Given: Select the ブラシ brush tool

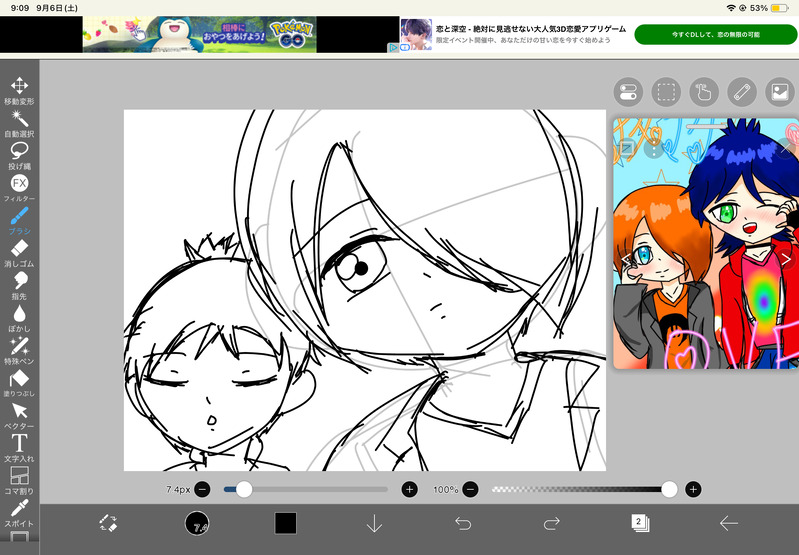Looking at the screenshot, I should 19,221.
